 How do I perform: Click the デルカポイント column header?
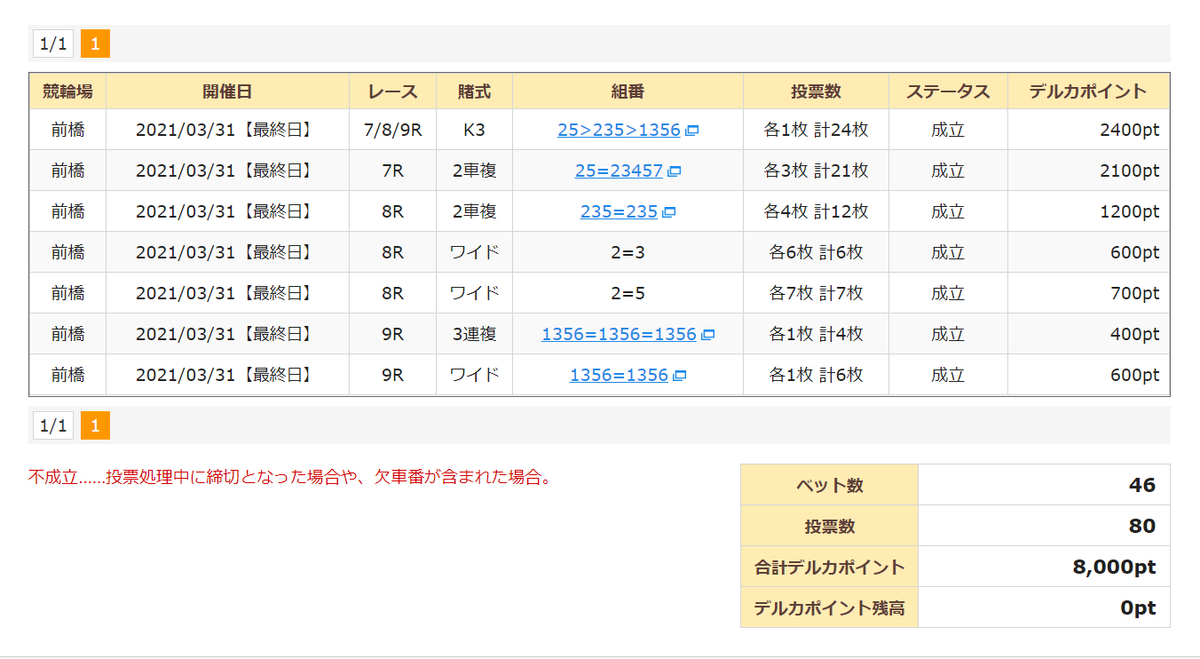pos(1089,91)
